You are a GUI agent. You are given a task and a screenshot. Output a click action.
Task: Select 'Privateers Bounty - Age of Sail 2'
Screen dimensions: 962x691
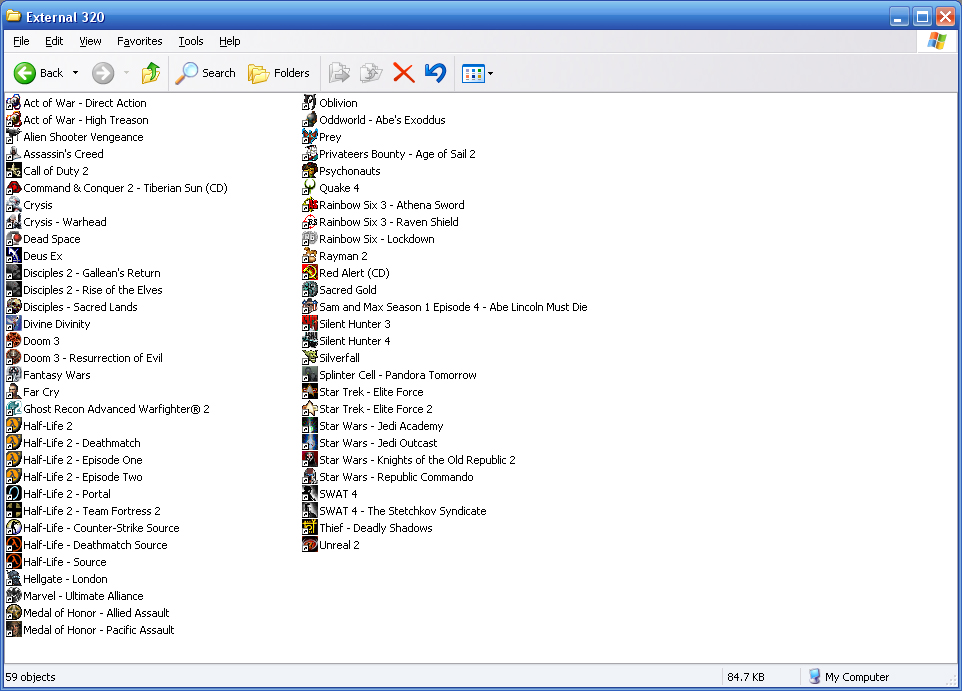click(397, 154)
